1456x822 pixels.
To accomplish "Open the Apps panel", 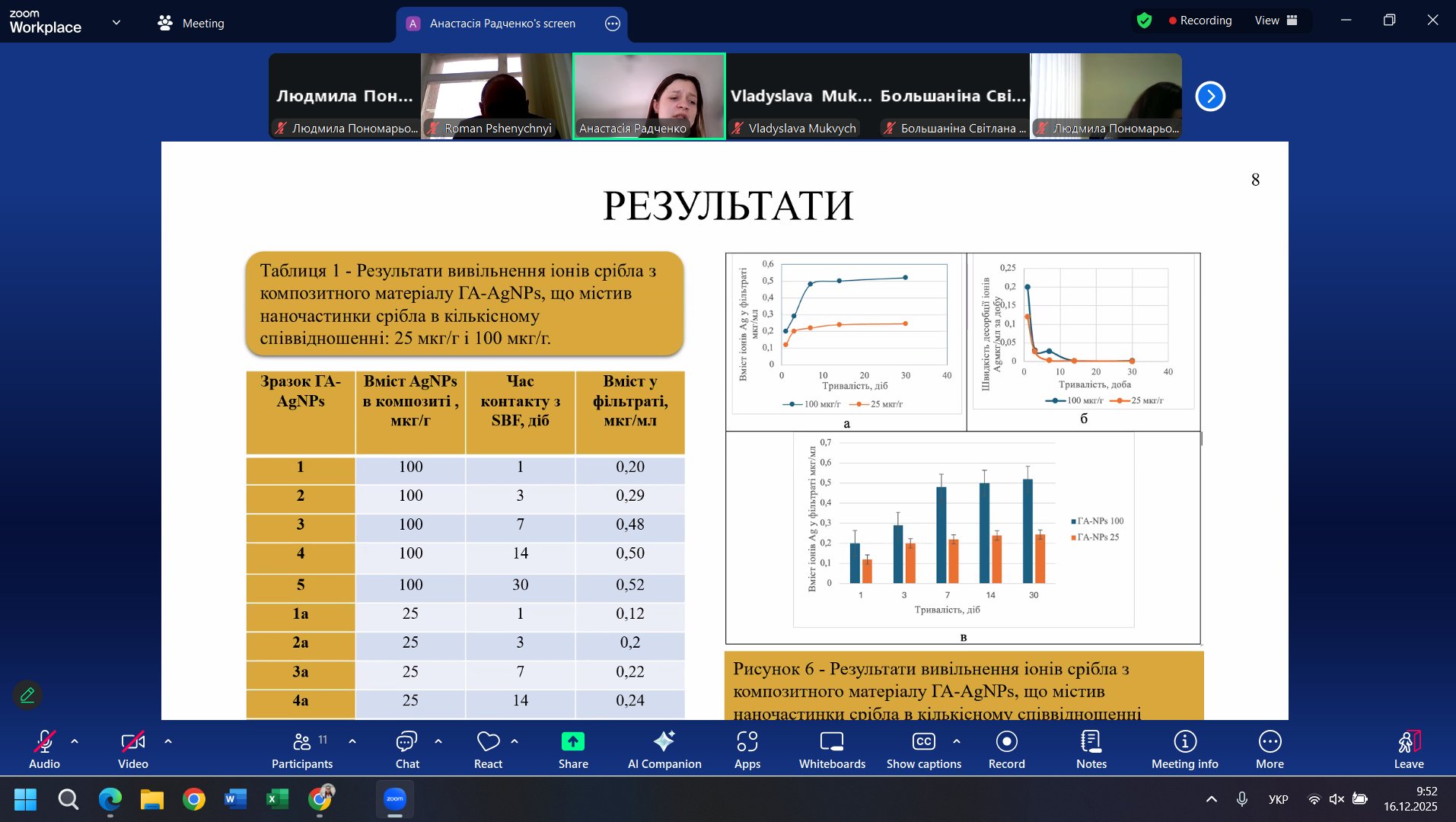I will 747,750.
